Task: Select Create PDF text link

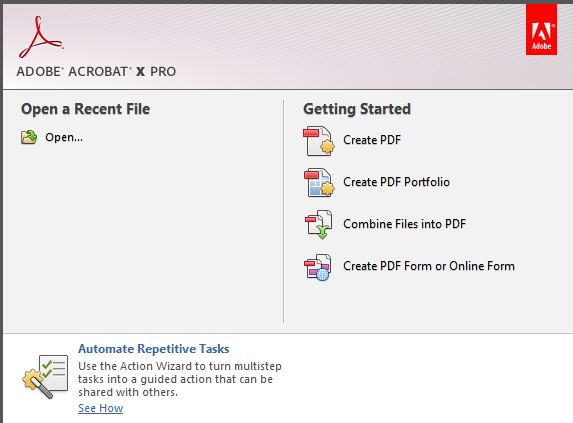Action: point(372,140)
